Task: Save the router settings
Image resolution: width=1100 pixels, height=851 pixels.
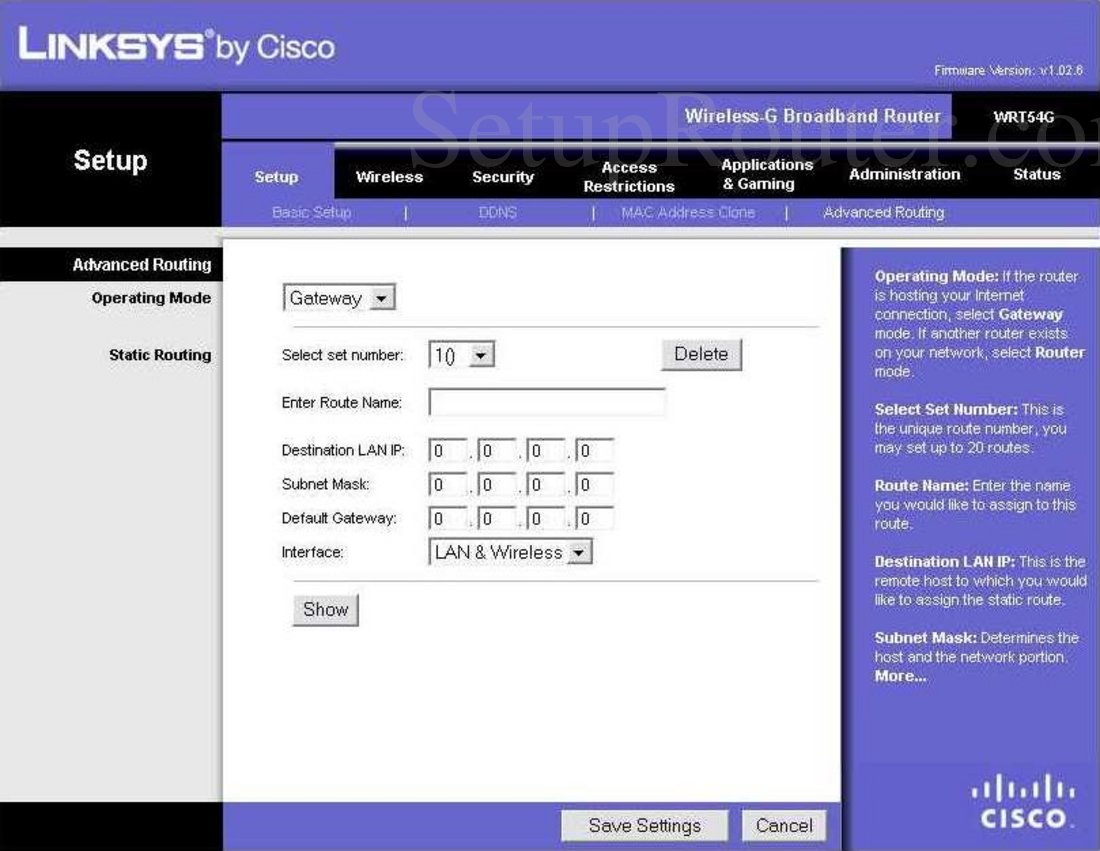Action: point(643,825)
